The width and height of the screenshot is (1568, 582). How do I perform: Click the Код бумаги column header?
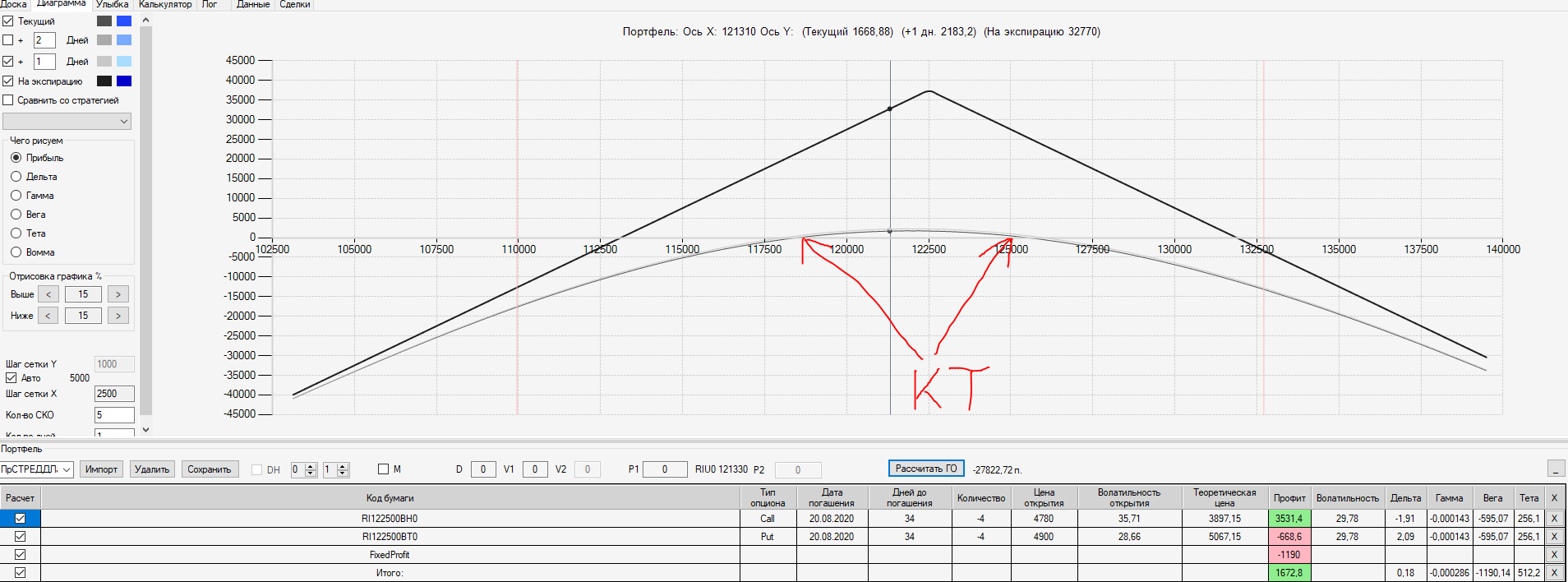point(390,498)
